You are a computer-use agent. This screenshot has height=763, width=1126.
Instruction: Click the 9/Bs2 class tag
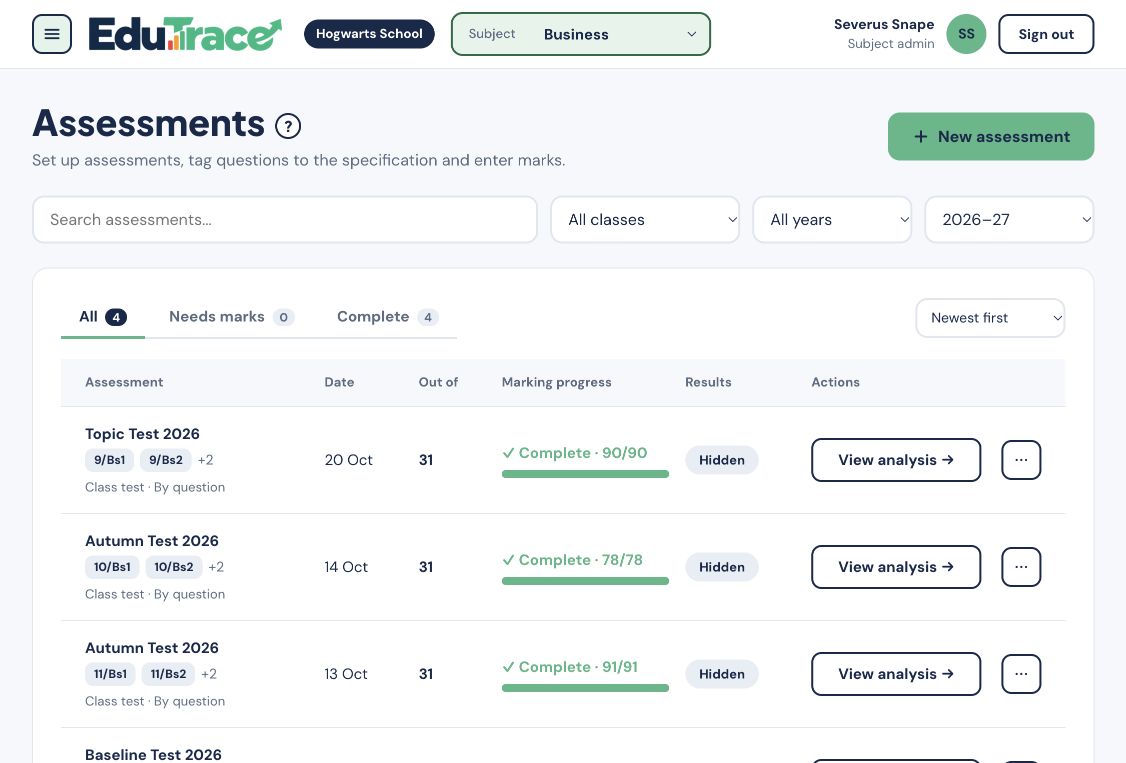[x=166, y=460]
